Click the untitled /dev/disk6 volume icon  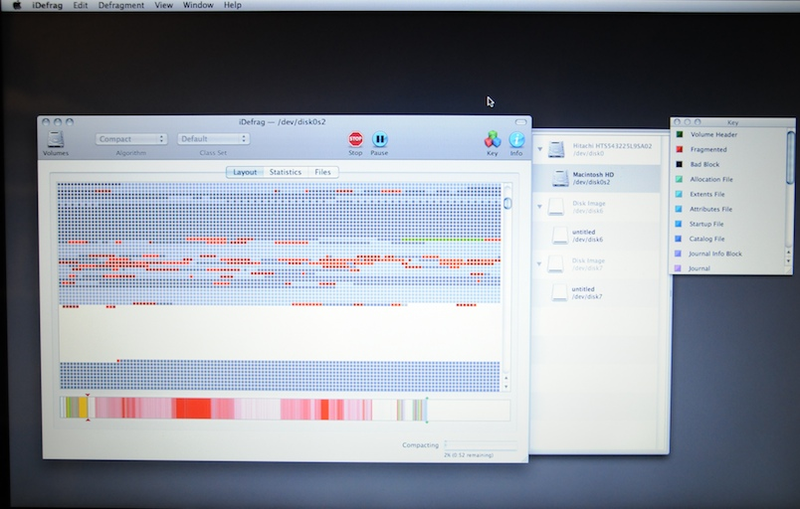[x=560, y=235]
